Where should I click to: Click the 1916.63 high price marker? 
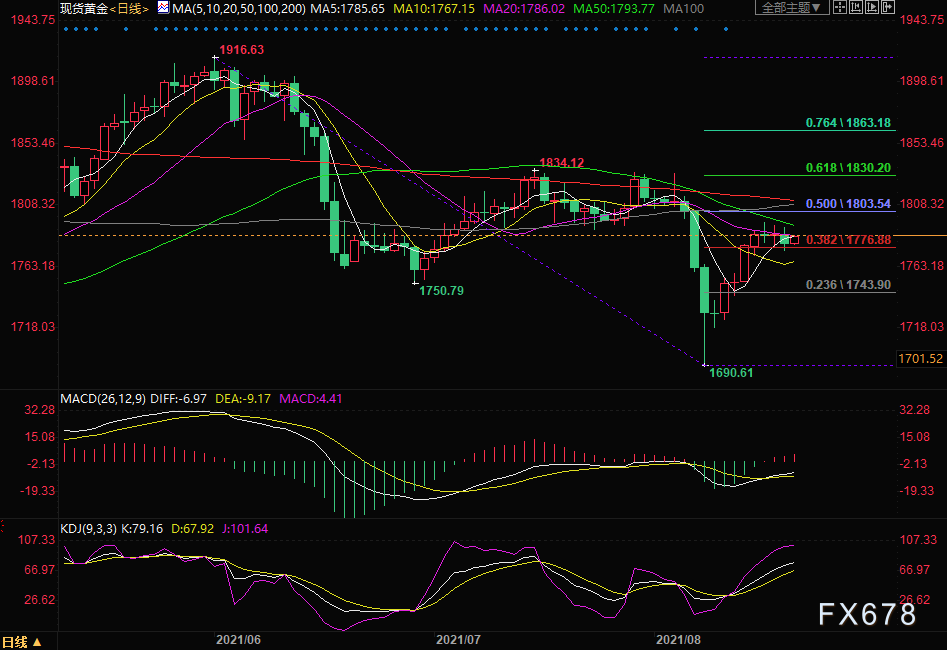pos(241,50)
